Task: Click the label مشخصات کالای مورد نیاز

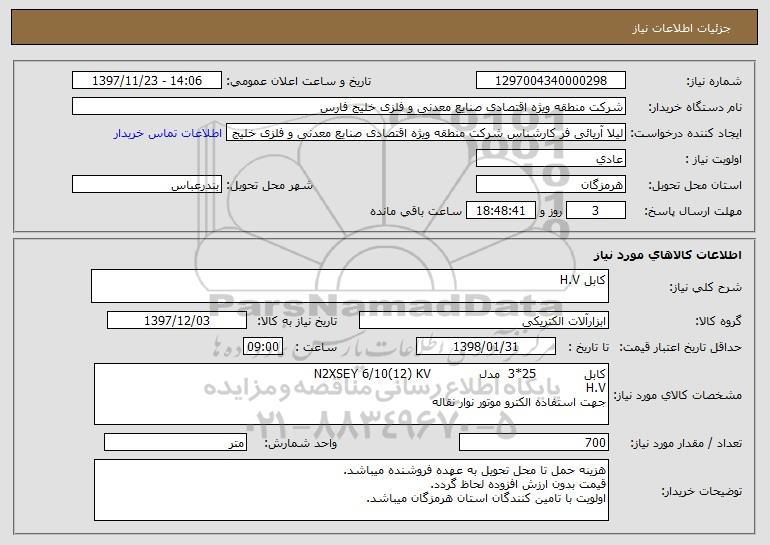Action: (x=679, y=395)
